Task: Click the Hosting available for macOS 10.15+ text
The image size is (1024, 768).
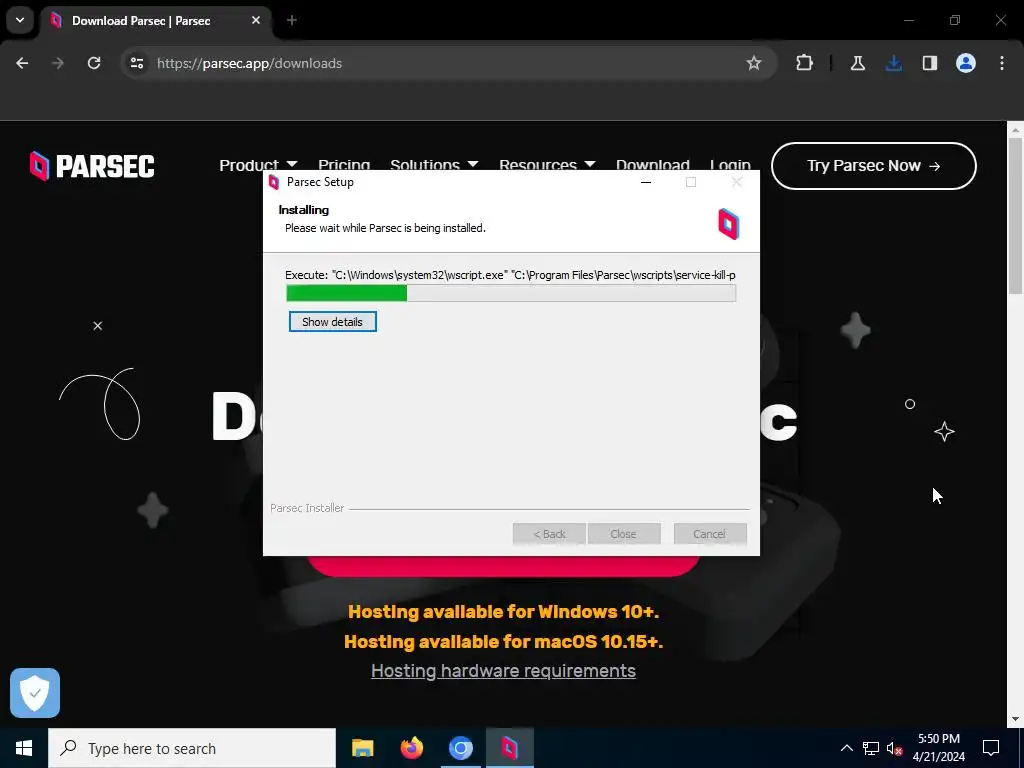Action: click(503, 642)
